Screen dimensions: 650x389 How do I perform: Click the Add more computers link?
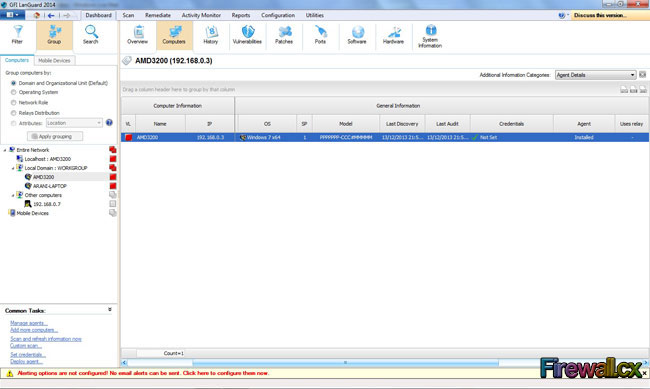click(x=34, y=330)
